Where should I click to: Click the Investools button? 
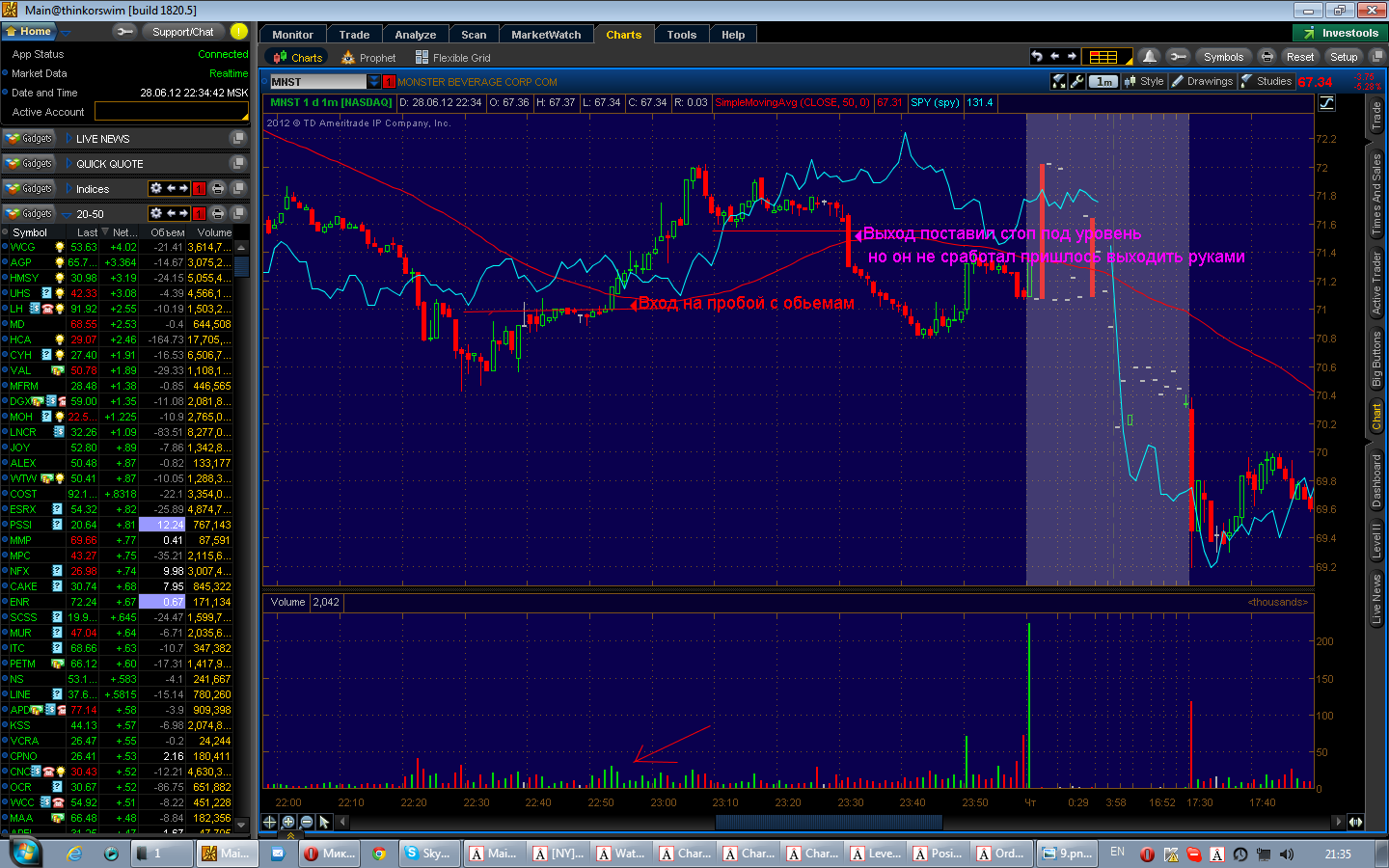point(1339,33)
